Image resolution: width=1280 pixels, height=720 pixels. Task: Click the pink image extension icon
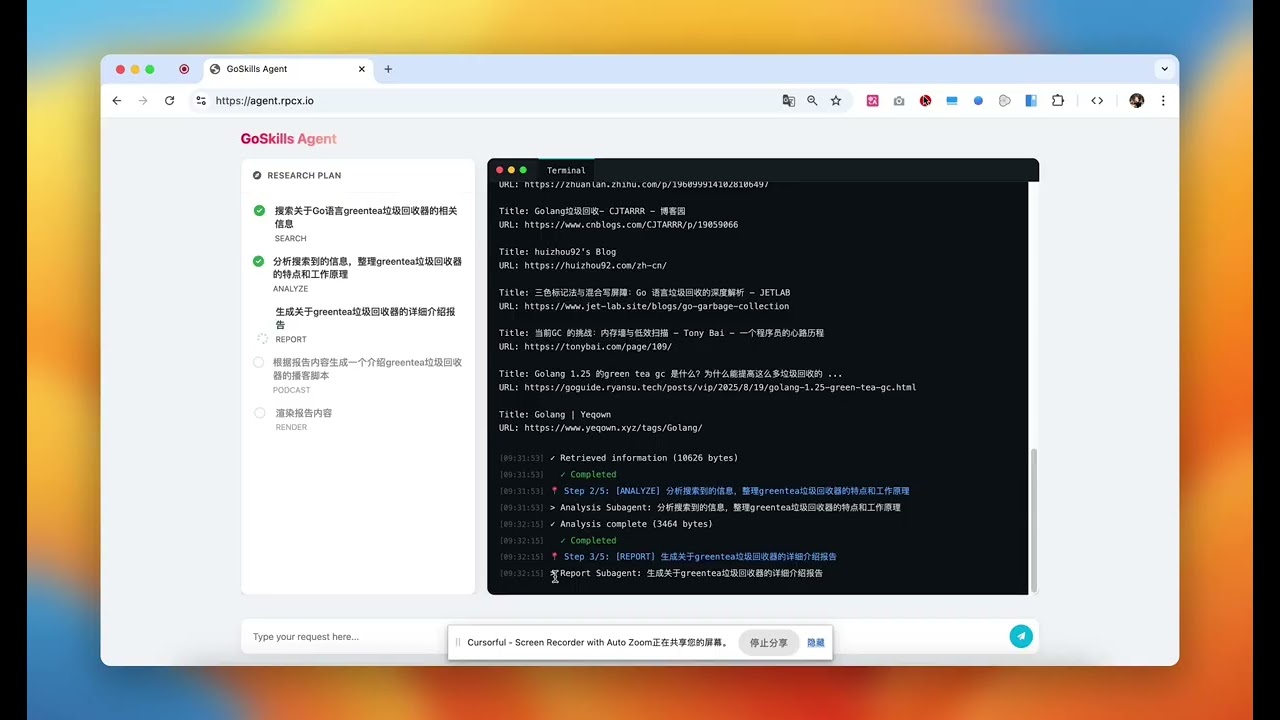[872, 101]
